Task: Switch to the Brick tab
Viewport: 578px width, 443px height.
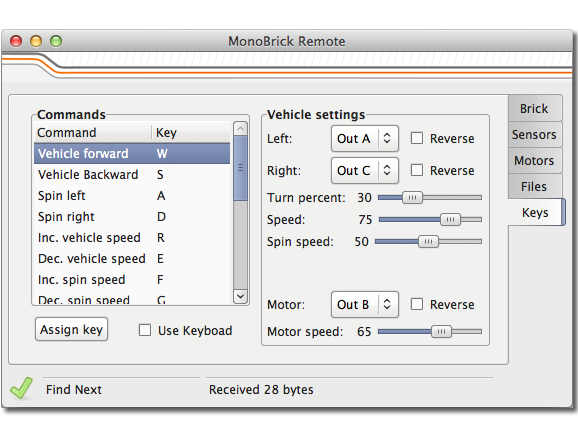Action: pyautogui.click(x=535, y=108)
